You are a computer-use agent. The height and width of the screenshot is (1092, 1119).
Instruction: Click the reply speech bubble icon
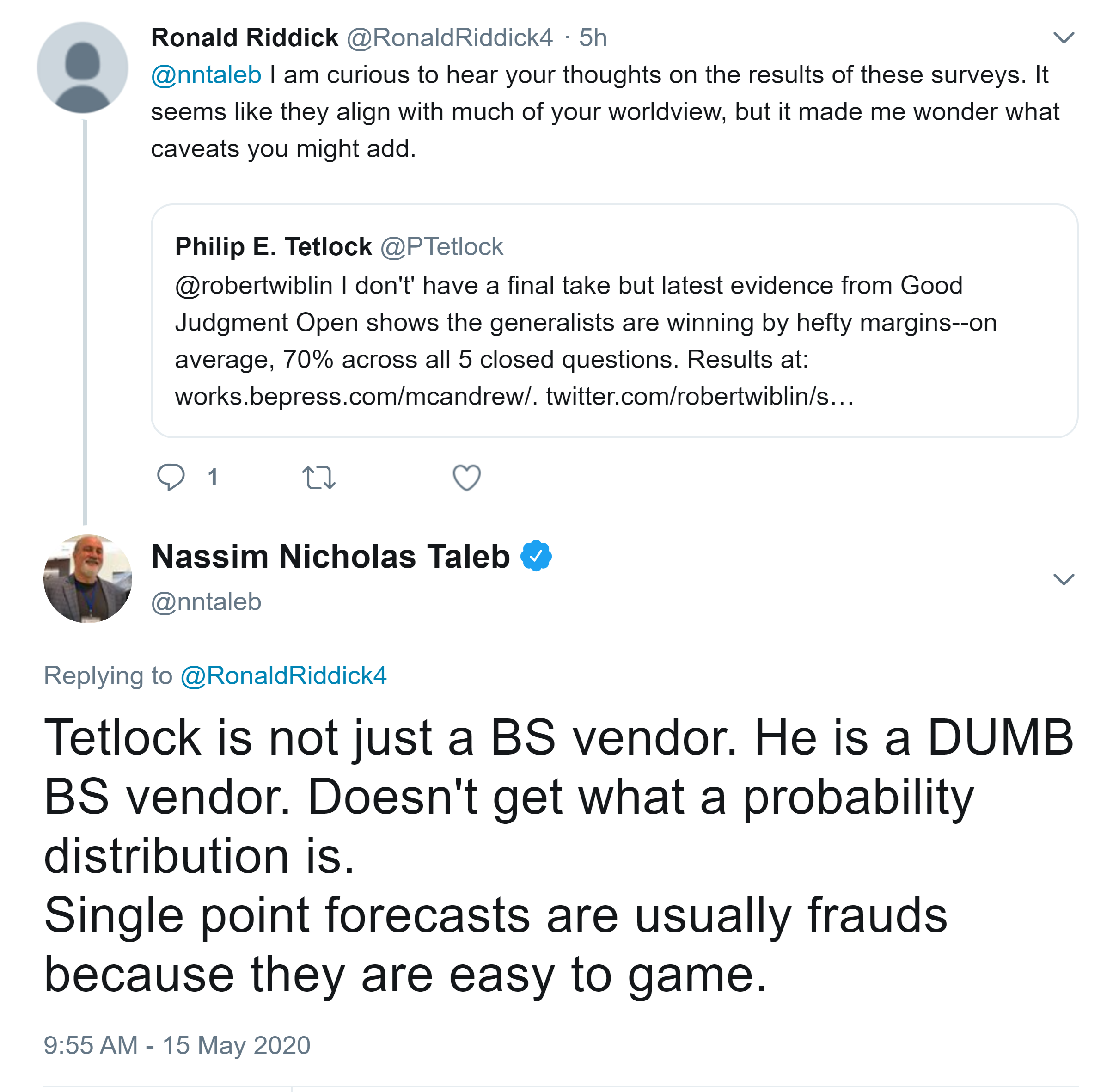coord(171,477)
